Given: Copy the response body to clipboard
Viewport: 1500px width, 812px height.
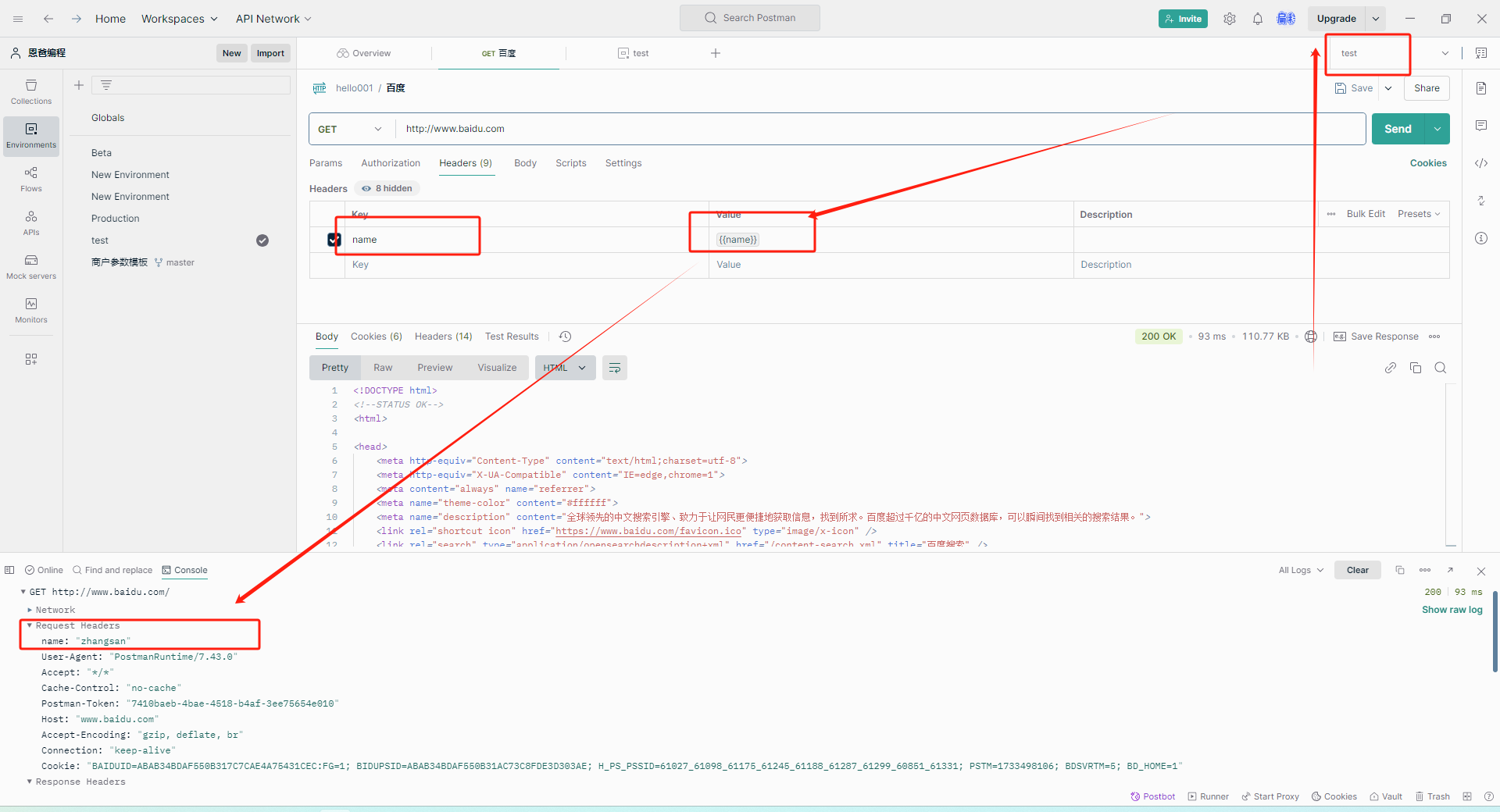Looking at the screenshot, I should [x=1415, y=368].
